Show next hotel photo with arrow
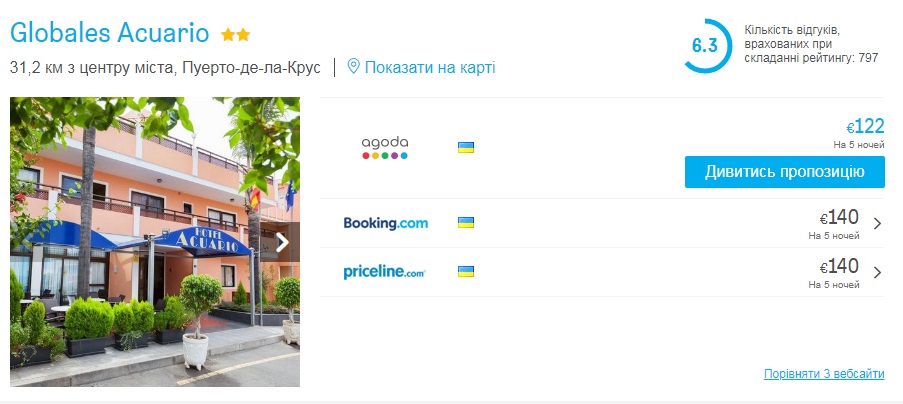Image resolution: width=903 pixels, height=404 pixels. (283, 241)
